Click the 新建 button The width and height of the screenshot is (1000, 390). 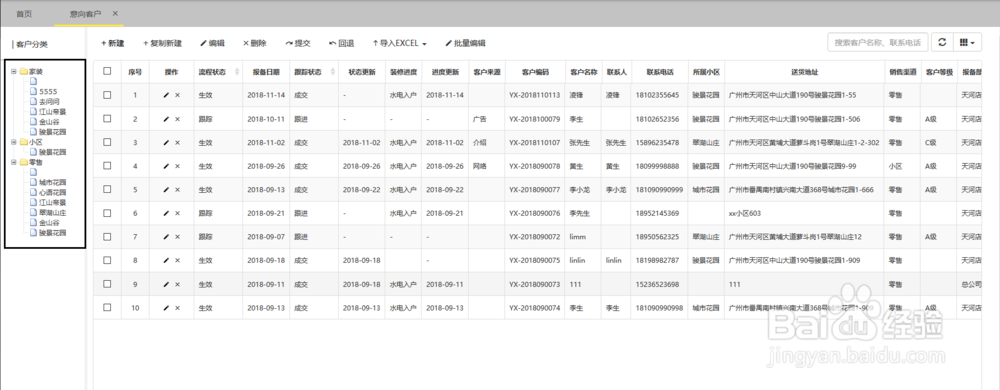pyautogui.click(x=113, y=43)
